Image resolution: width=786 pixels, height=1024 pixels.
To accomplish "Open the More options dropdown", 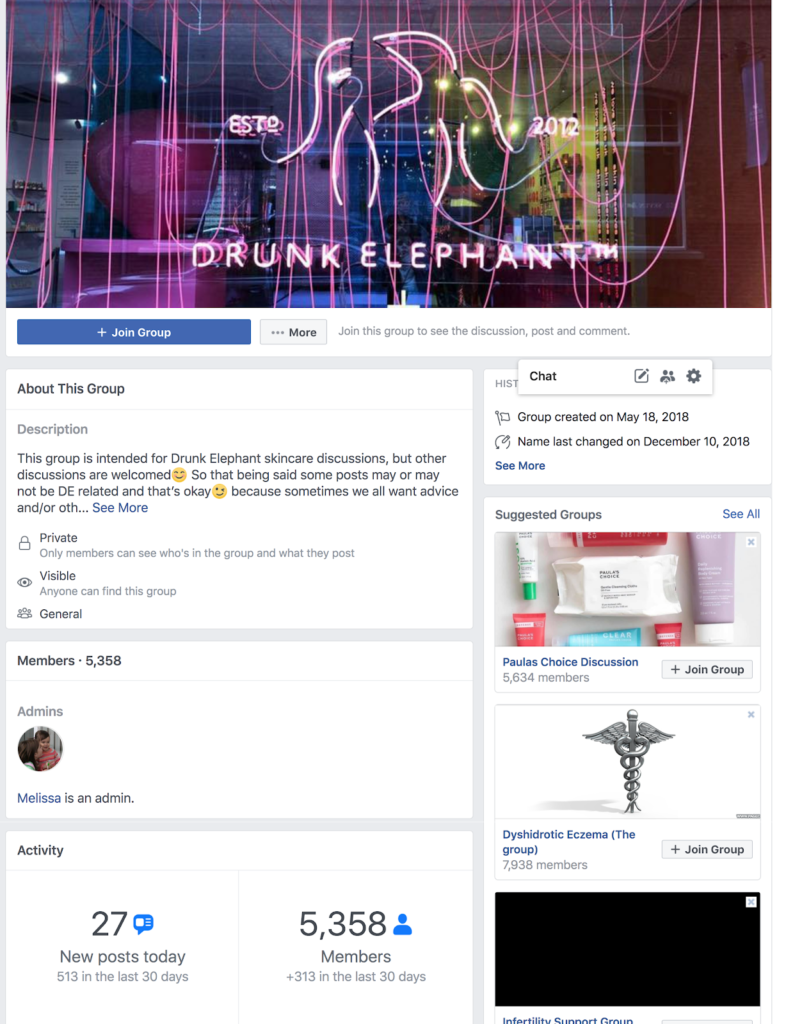I will (x=293, y=332).
